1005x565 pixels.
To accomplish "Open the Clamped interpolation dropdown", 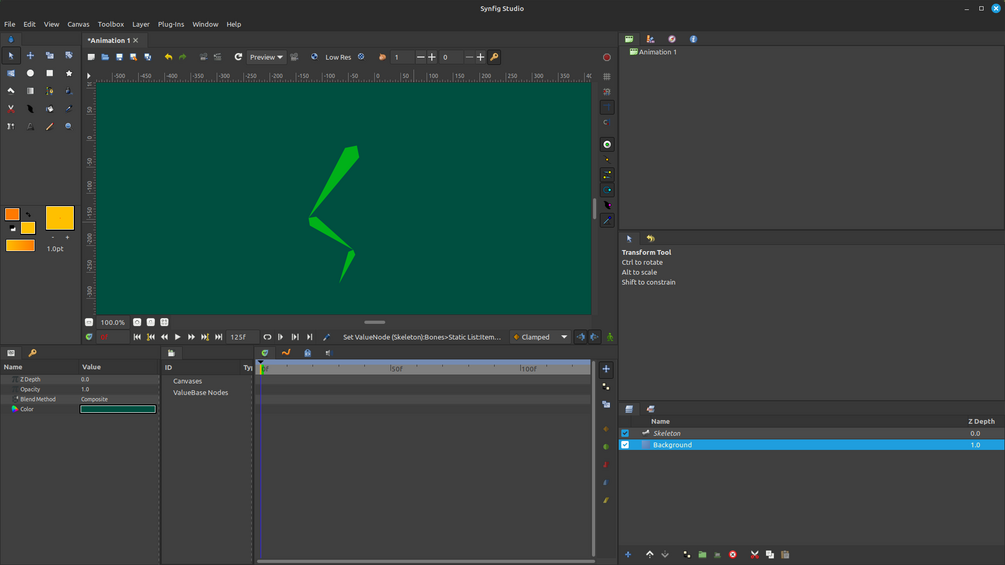I will tap(540, 337).
